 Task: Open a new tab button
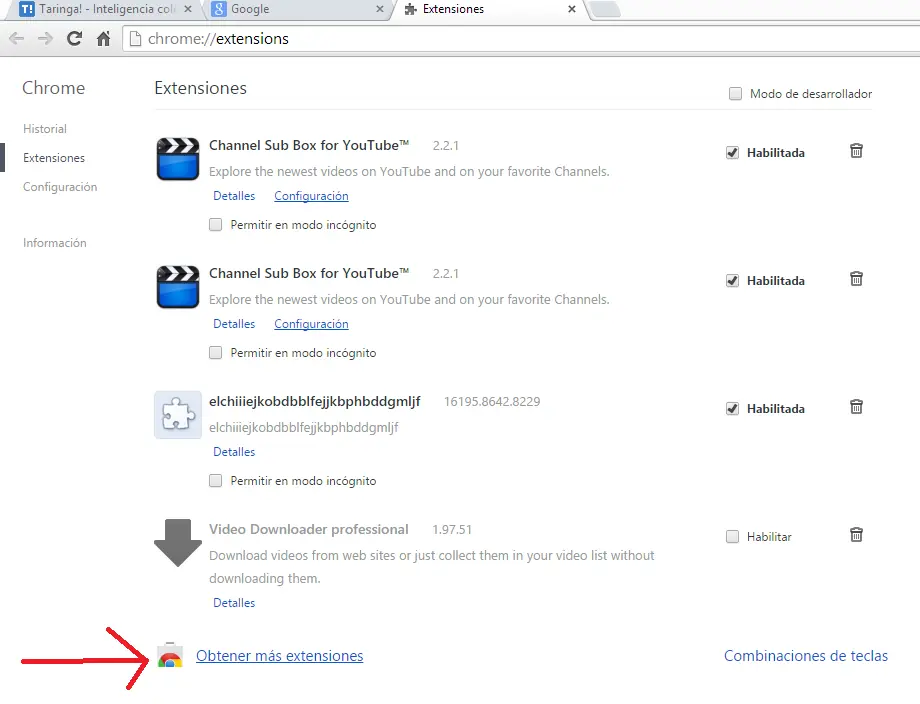[606, 9]
